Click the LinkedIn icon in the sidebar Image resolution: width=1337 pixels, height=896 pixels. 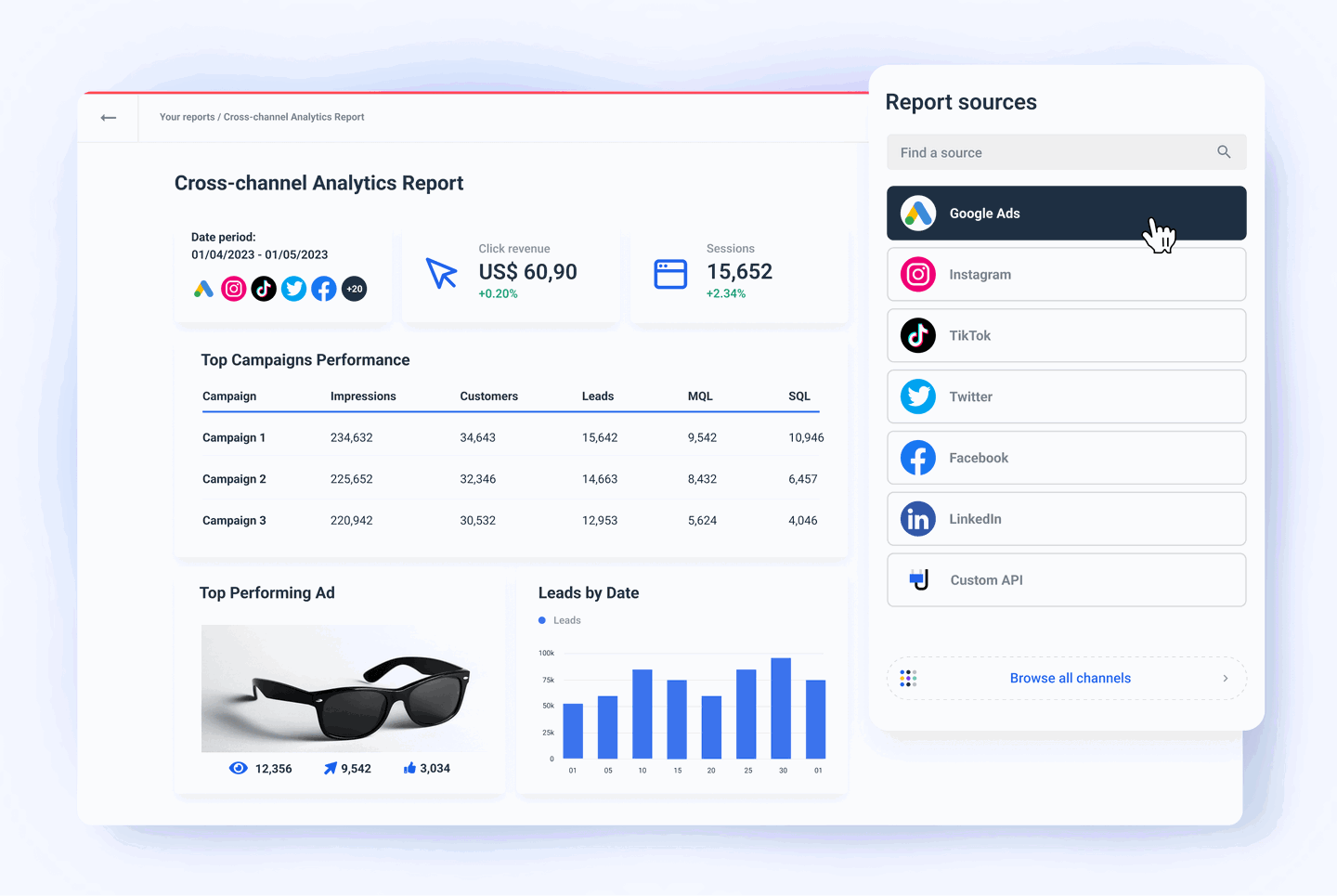click(x=917, y=518)
